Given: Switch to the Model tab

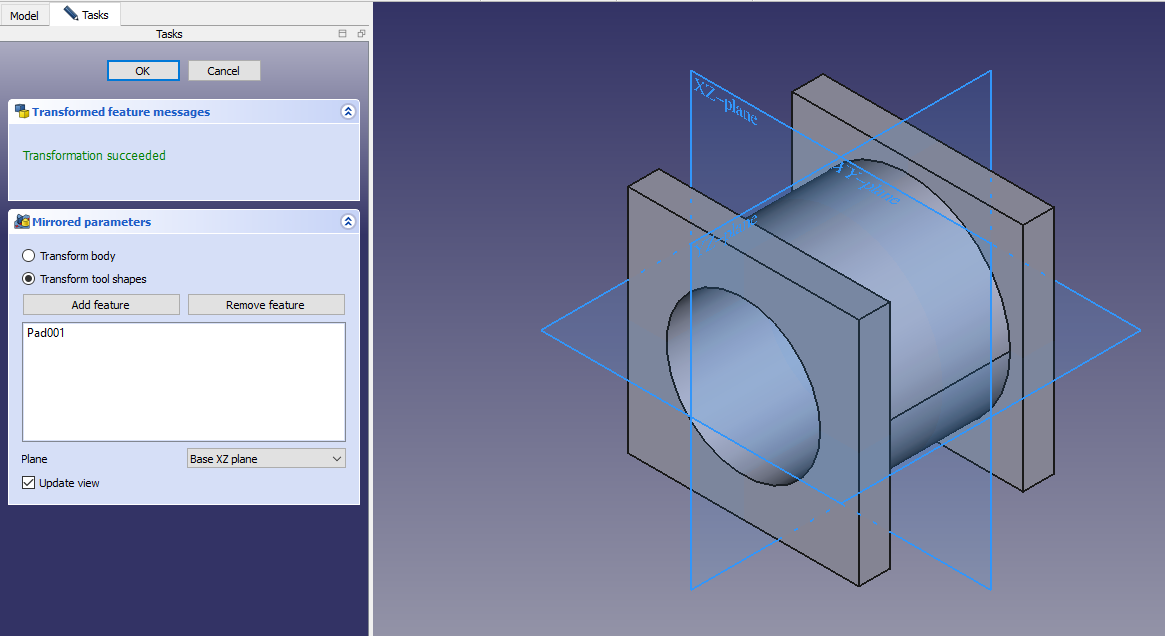Looking at the screenshot, I should tap(24, 16).
